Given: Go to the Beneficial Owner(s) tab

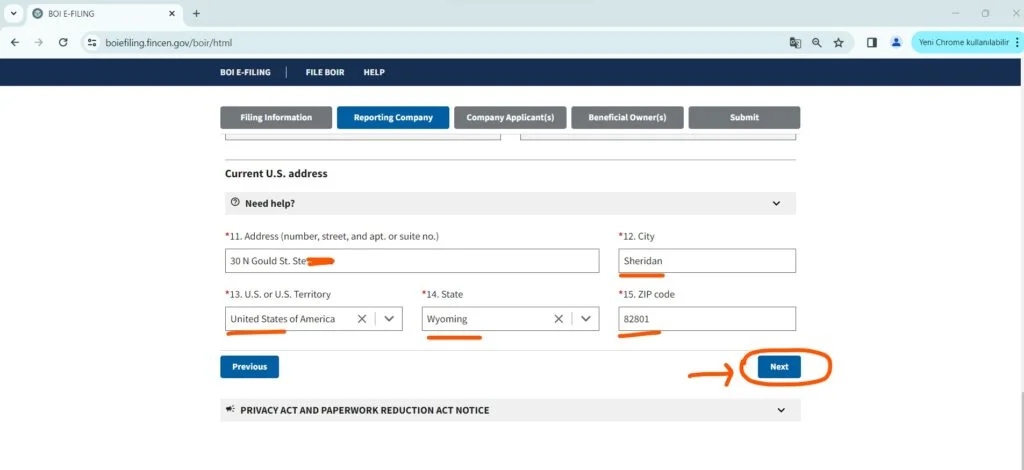Looking at the screenshot, I should (x=627, y=117).
